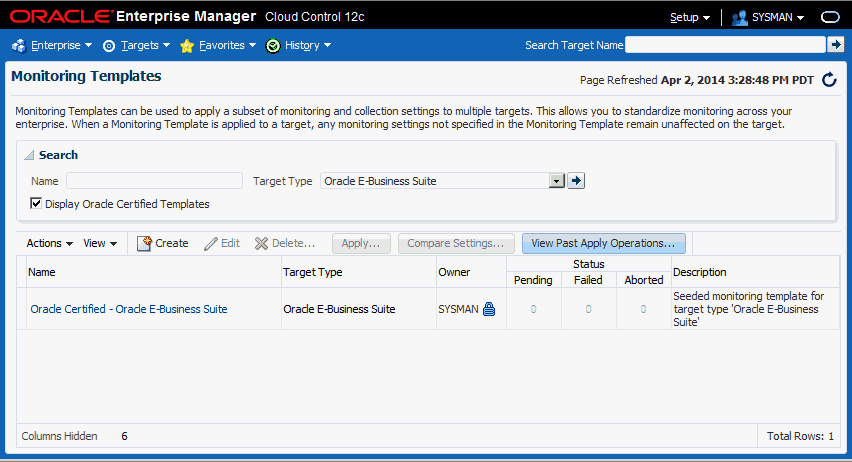Click the Page Refreshed timestamp text

pyautogui.click(x=697, y=80)
